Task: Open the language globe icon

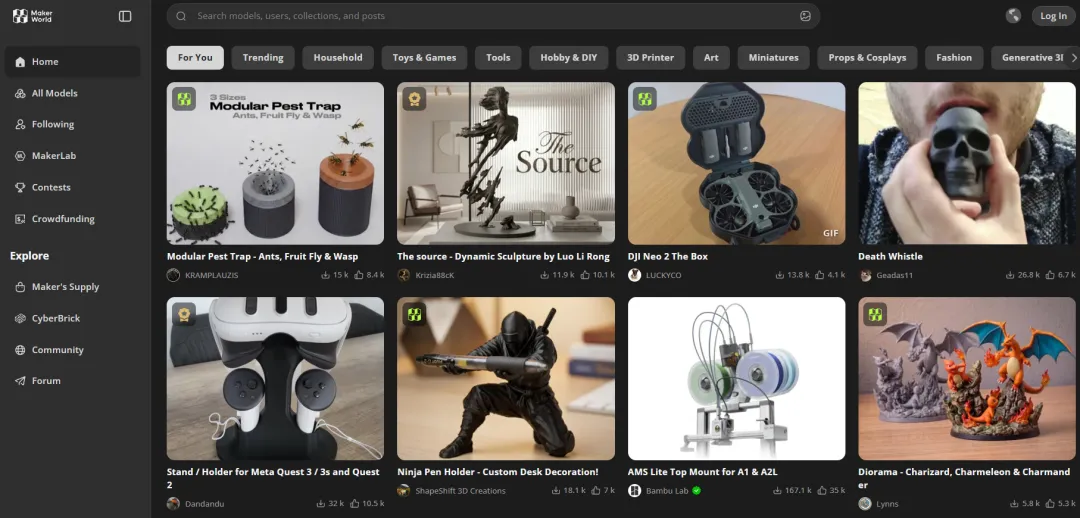Action: click(x=1013, y=16)
